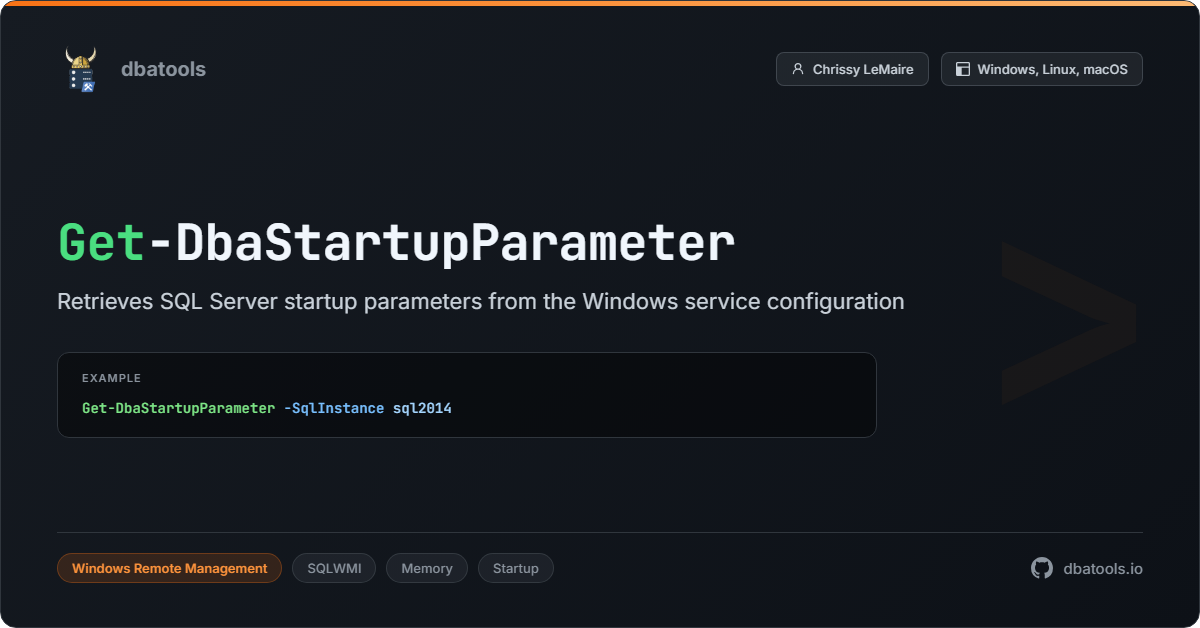The height and width of the screenshot is (628, 1200).
Task: Select the Memory tag
Action: (427, 568)
